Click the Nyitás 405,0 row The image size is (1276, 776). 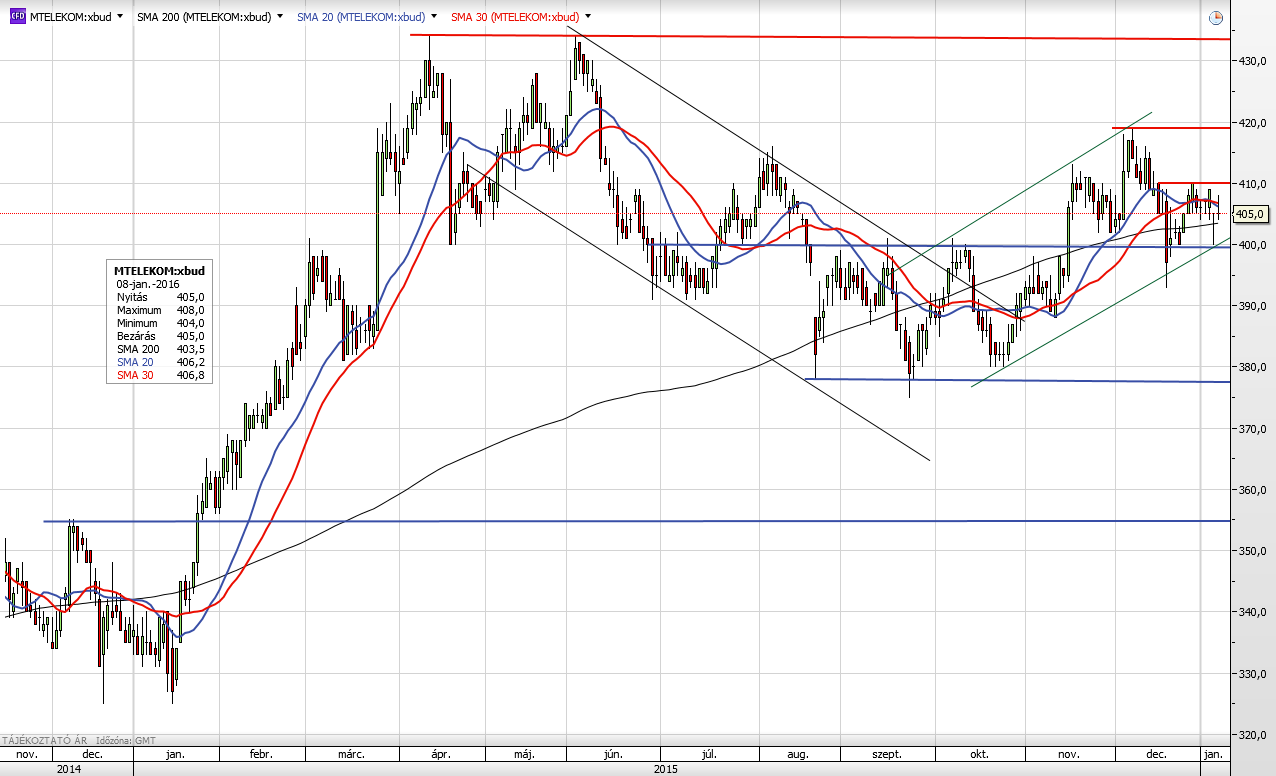160,297
